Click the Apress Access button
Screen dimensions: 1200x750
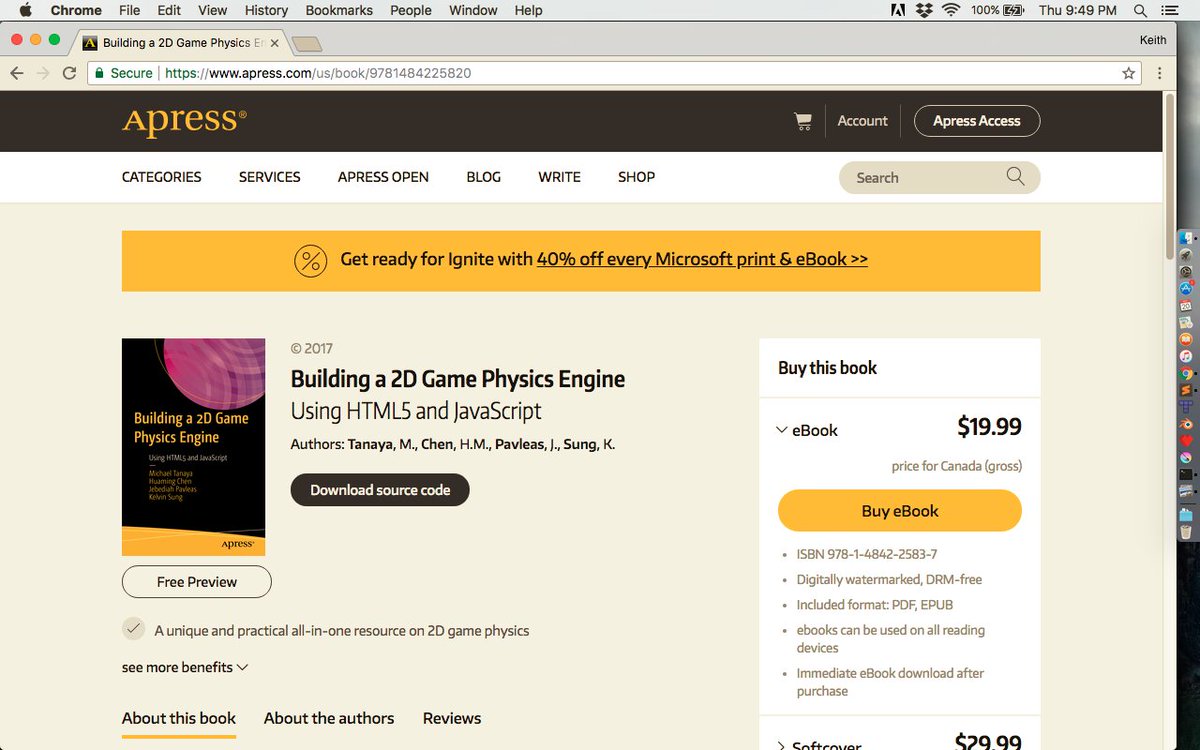coord(977,121)
